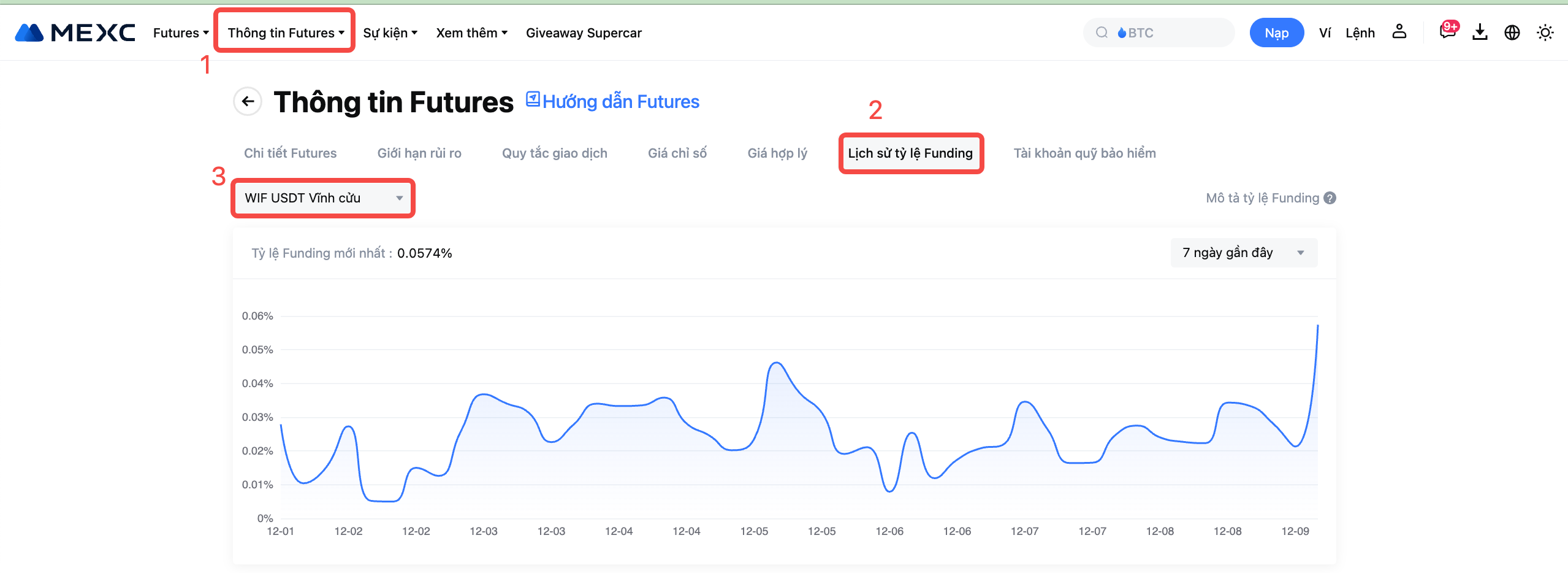Screen dimensions: 1568x573
Task: Open the notifications message icon
Action: pyautogui.click(x=1448, y=32)
